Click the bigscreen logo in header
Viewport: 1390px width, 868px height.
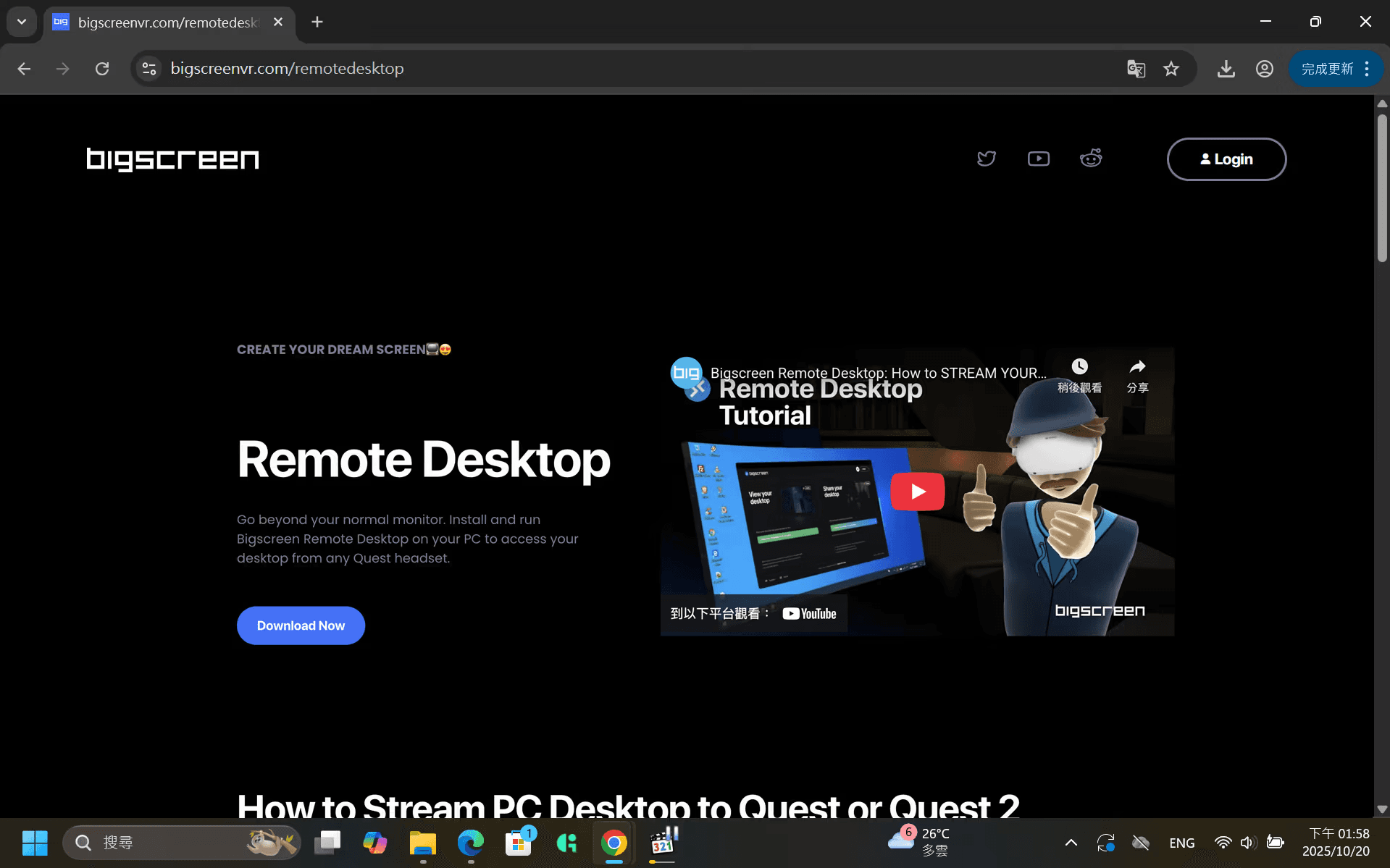(172, 159)
